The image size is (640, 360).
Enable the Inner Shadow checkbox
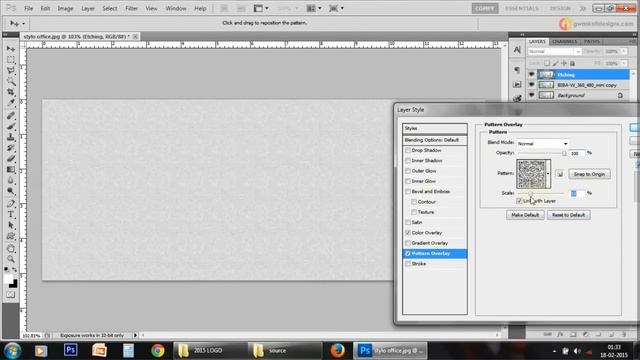[408, 160]
